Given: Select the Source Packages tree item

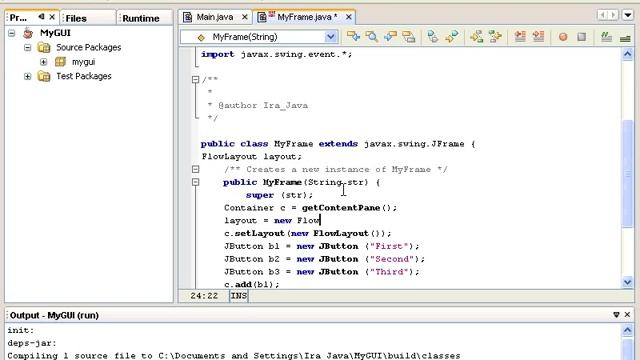Looking at the screenshot, I should (89, 47).
